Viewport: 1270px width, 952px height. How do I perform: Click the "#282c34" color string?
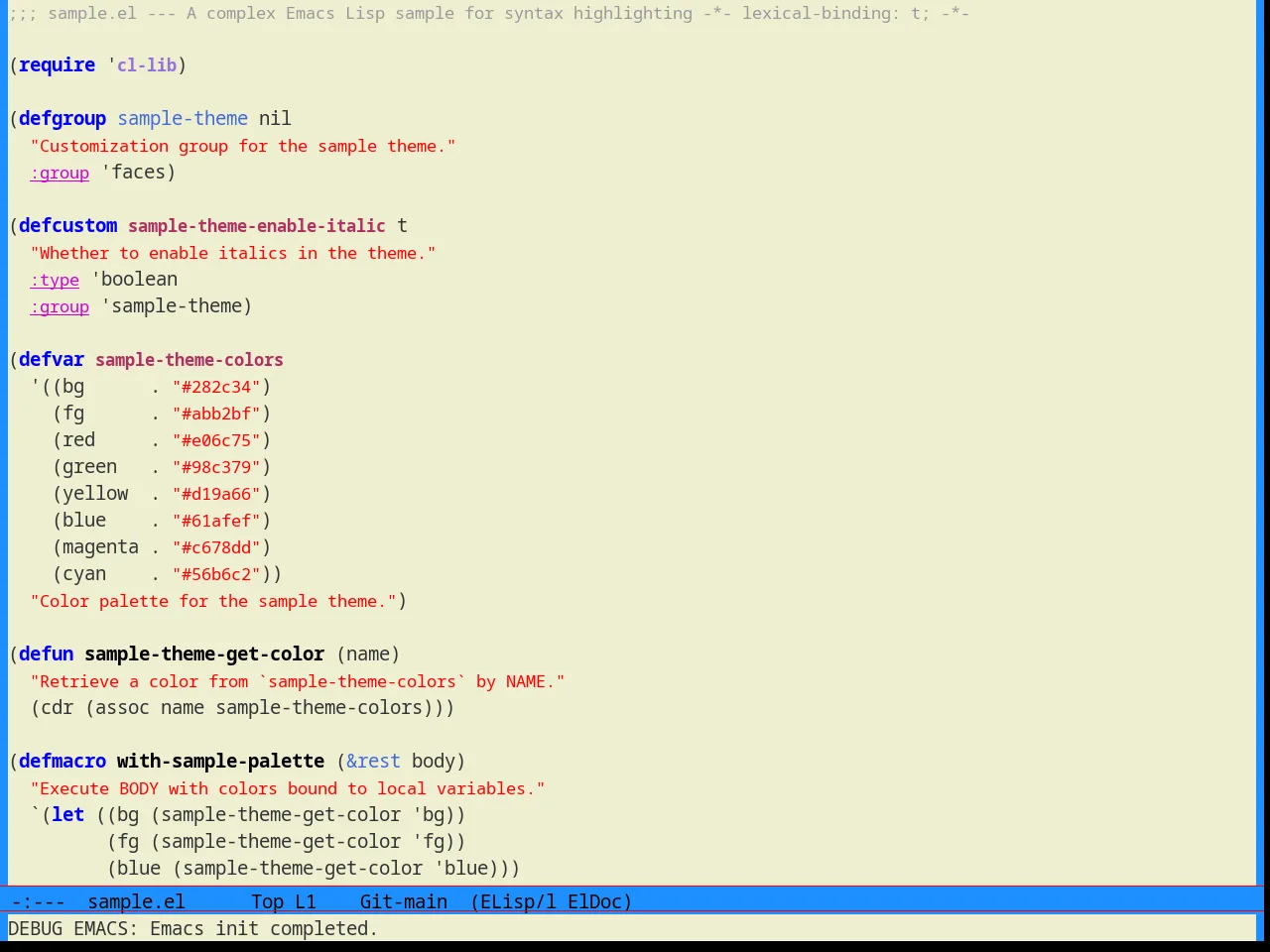pos(216,387)
